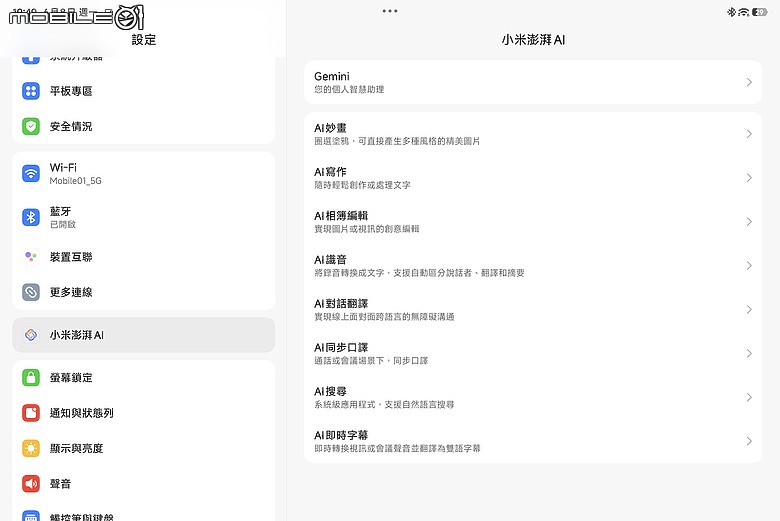780x521 pixels.
Task: Open the 平板專區 settings icon
Action: pos(31,91)
